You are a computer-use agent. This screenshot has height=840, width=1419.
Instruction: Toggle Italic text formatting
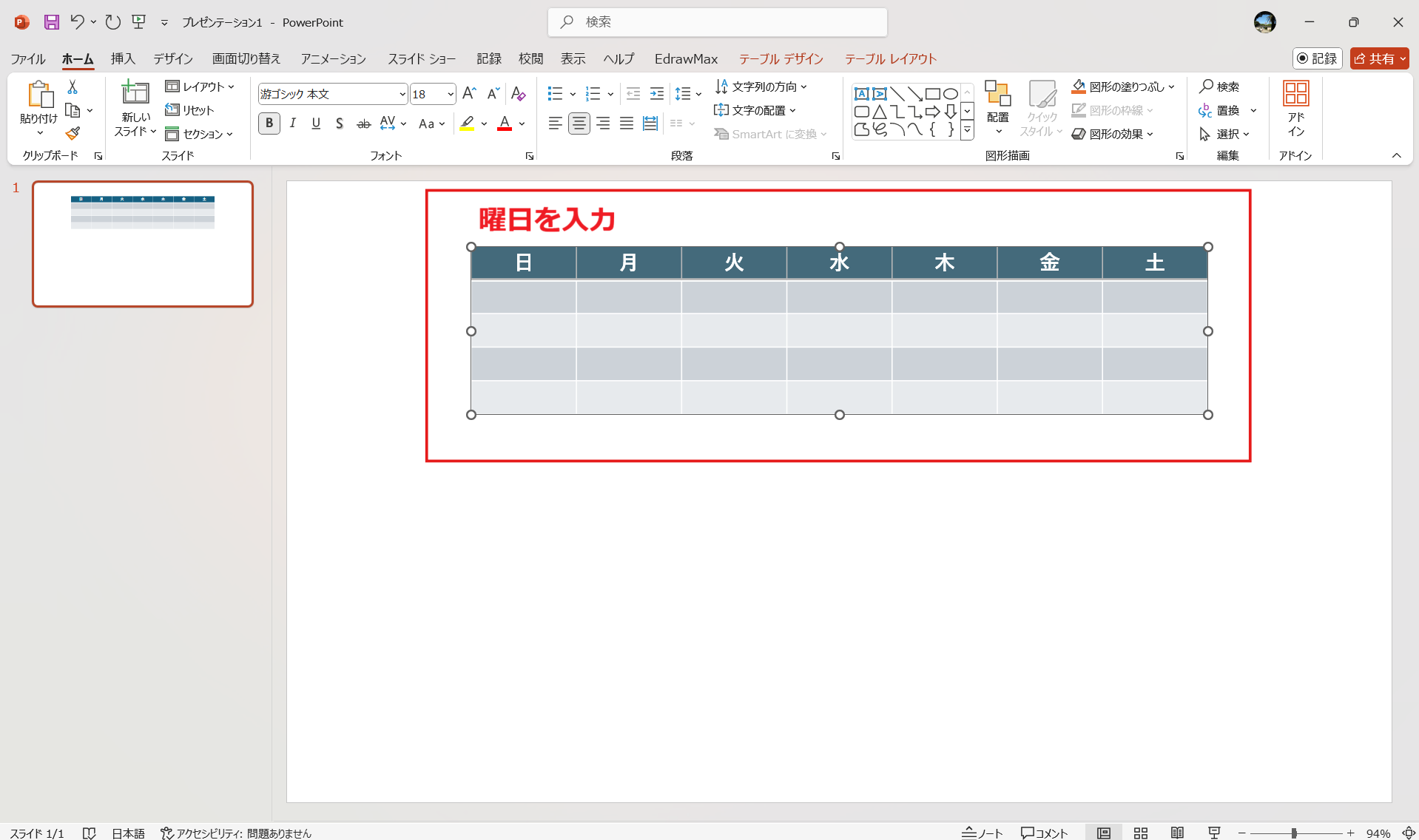(x=293, y=123)
